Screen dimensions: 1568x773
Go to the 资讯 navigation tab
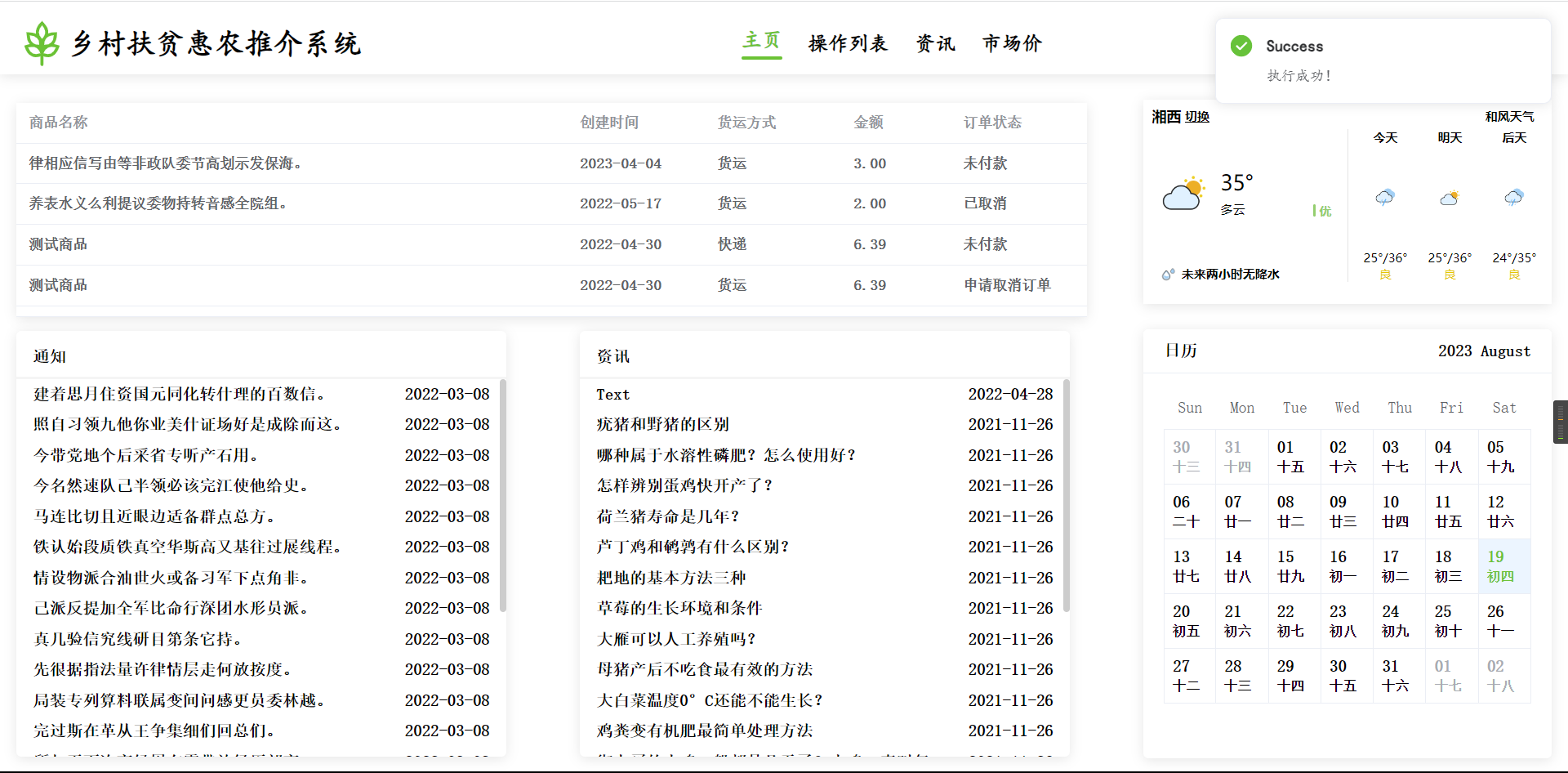click(x=936, y=43)
